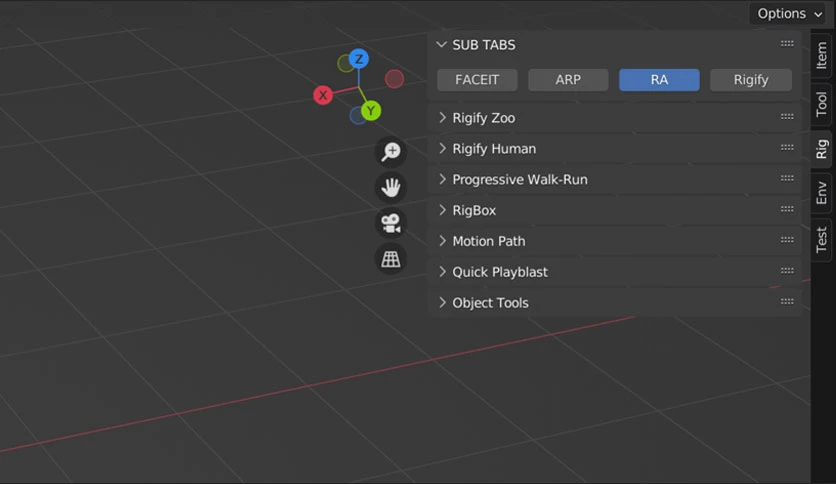Select the Rigify sub tab
836x484 pixels.
(751, 80)
